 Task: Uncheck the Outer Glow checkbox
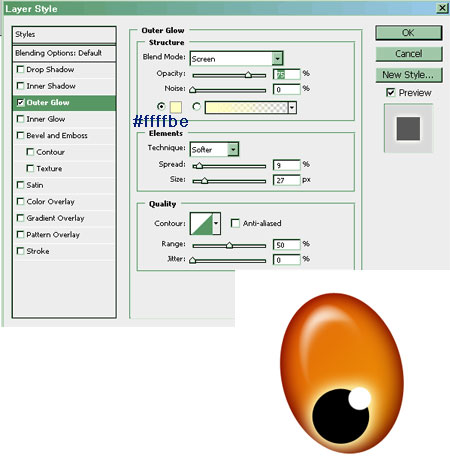click(20, 102)
